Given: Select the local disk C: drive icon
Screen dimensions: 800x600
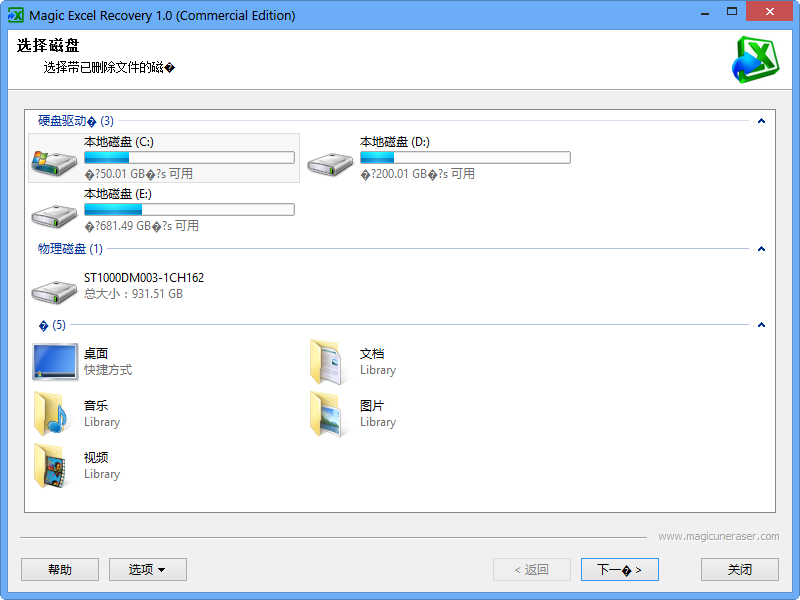Looking at the screenshot, I should [x=54, y=163].
